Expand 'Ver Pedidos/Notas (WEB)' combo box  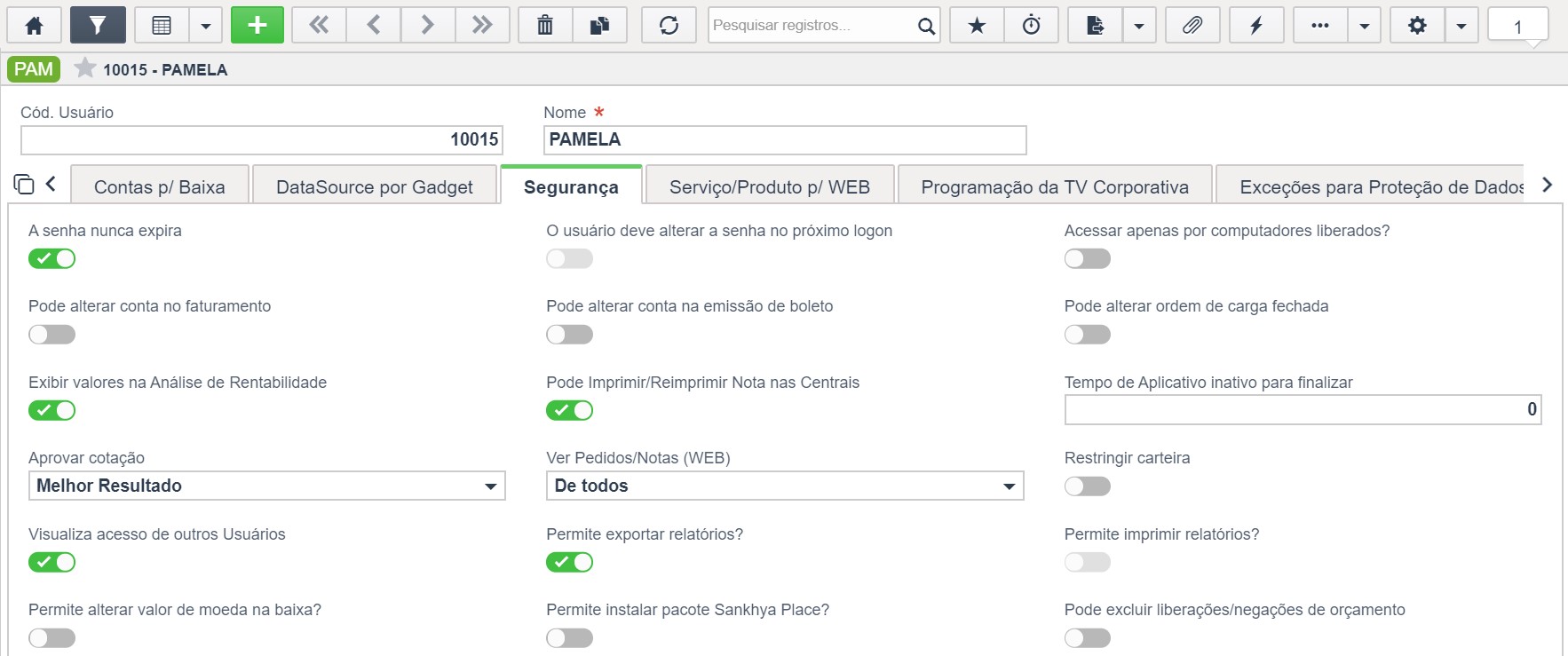click(x=784, y=486)
